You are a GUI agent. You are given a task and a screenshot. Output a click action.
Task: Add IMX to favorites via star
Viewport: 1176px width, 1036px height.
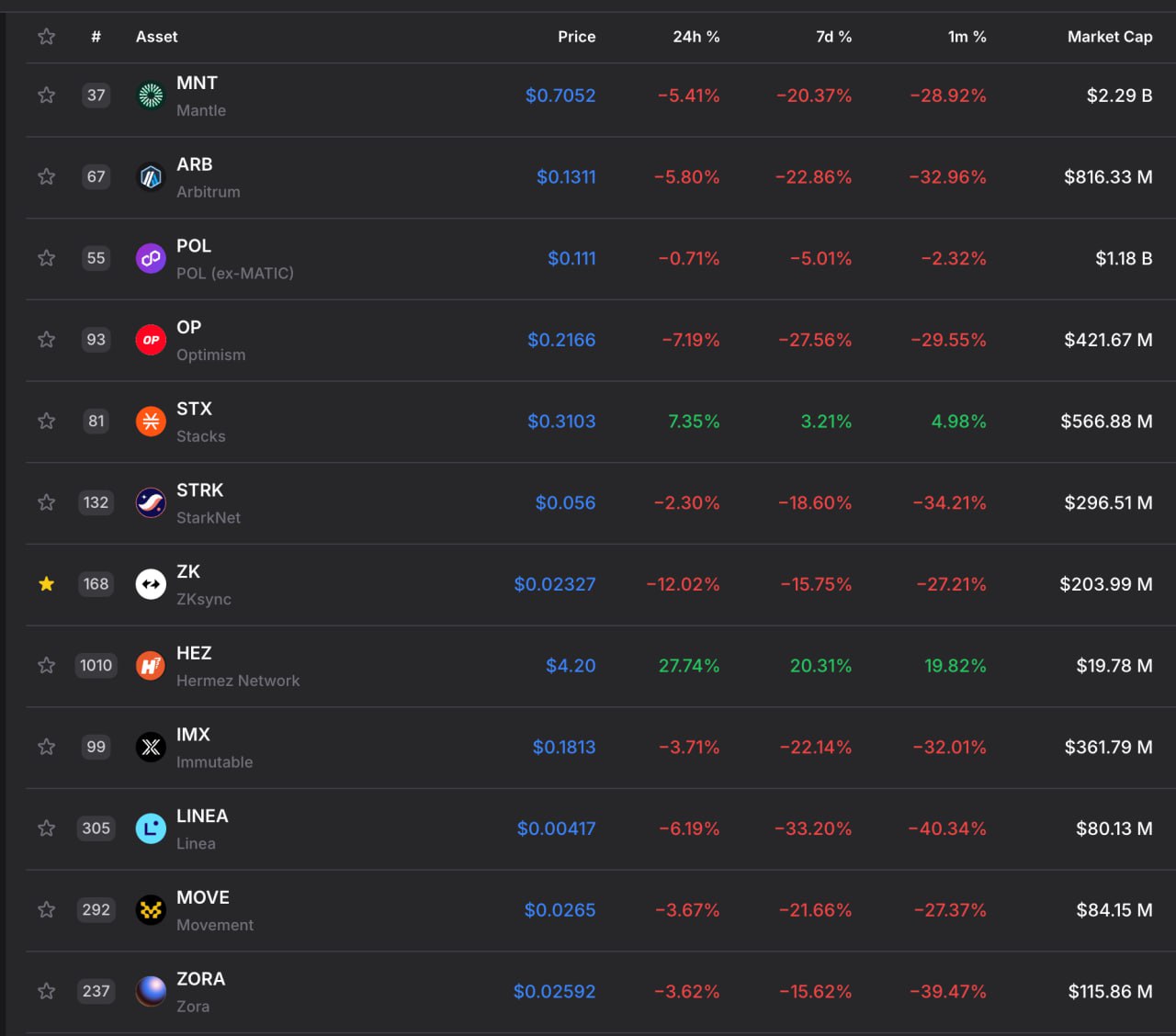tap(47, 747)
